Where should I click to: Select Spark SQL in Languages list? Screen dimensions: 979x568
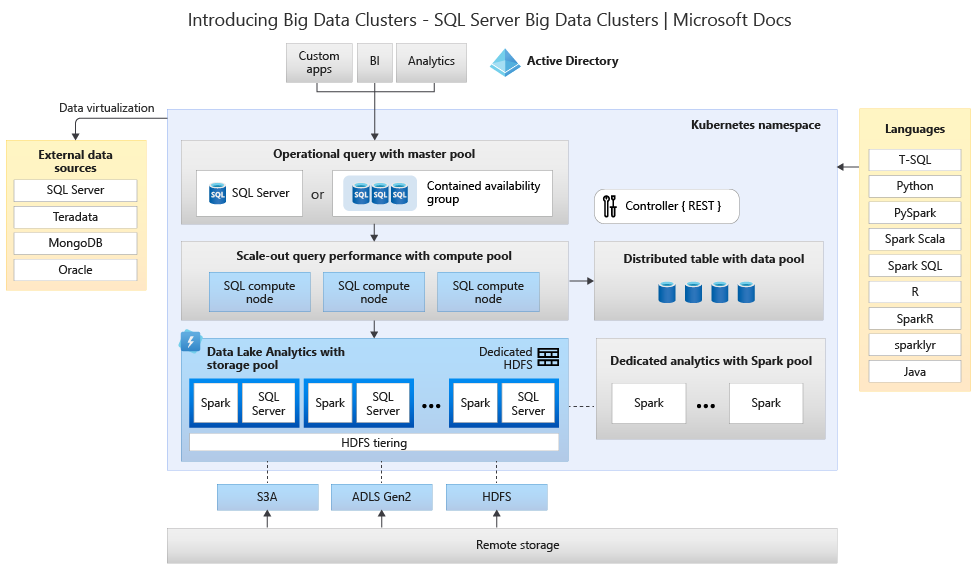point(915,266)
